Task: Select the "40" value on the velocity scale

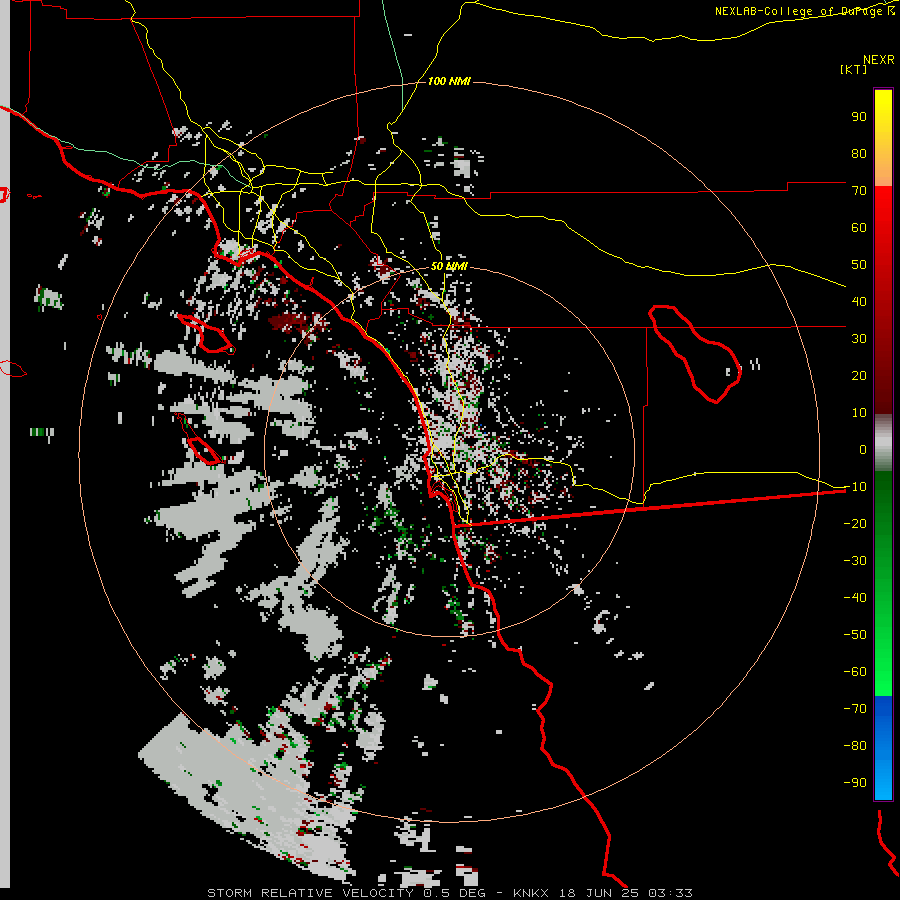Action: click(859, 302)
